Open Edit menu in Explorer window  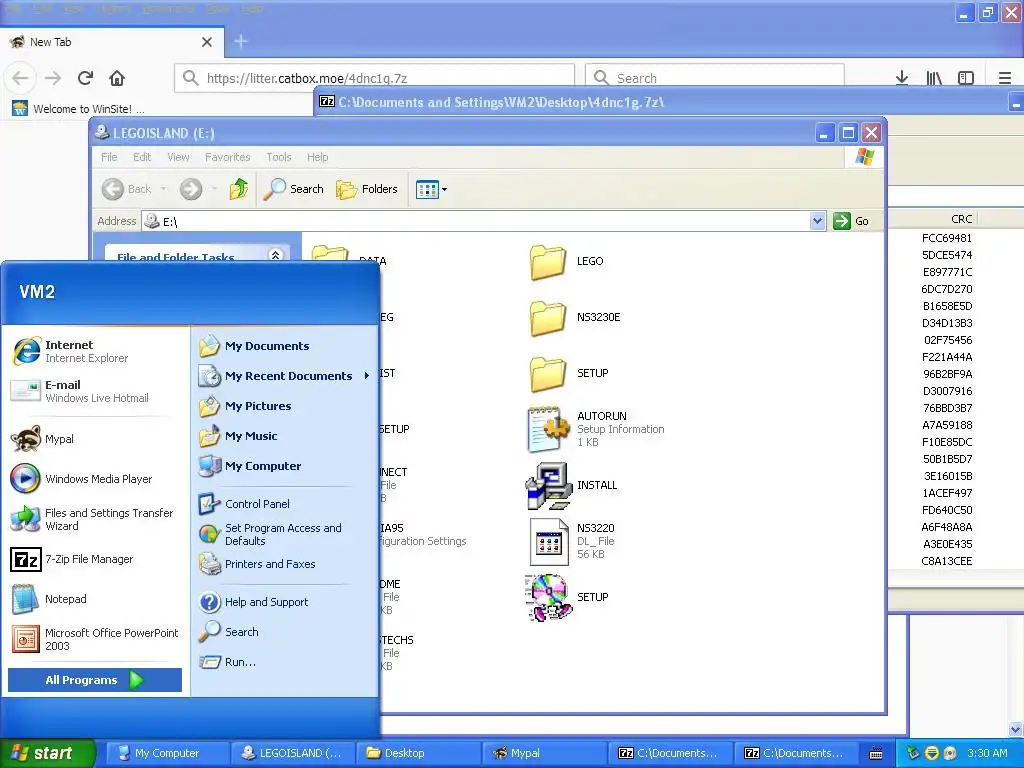142,157
